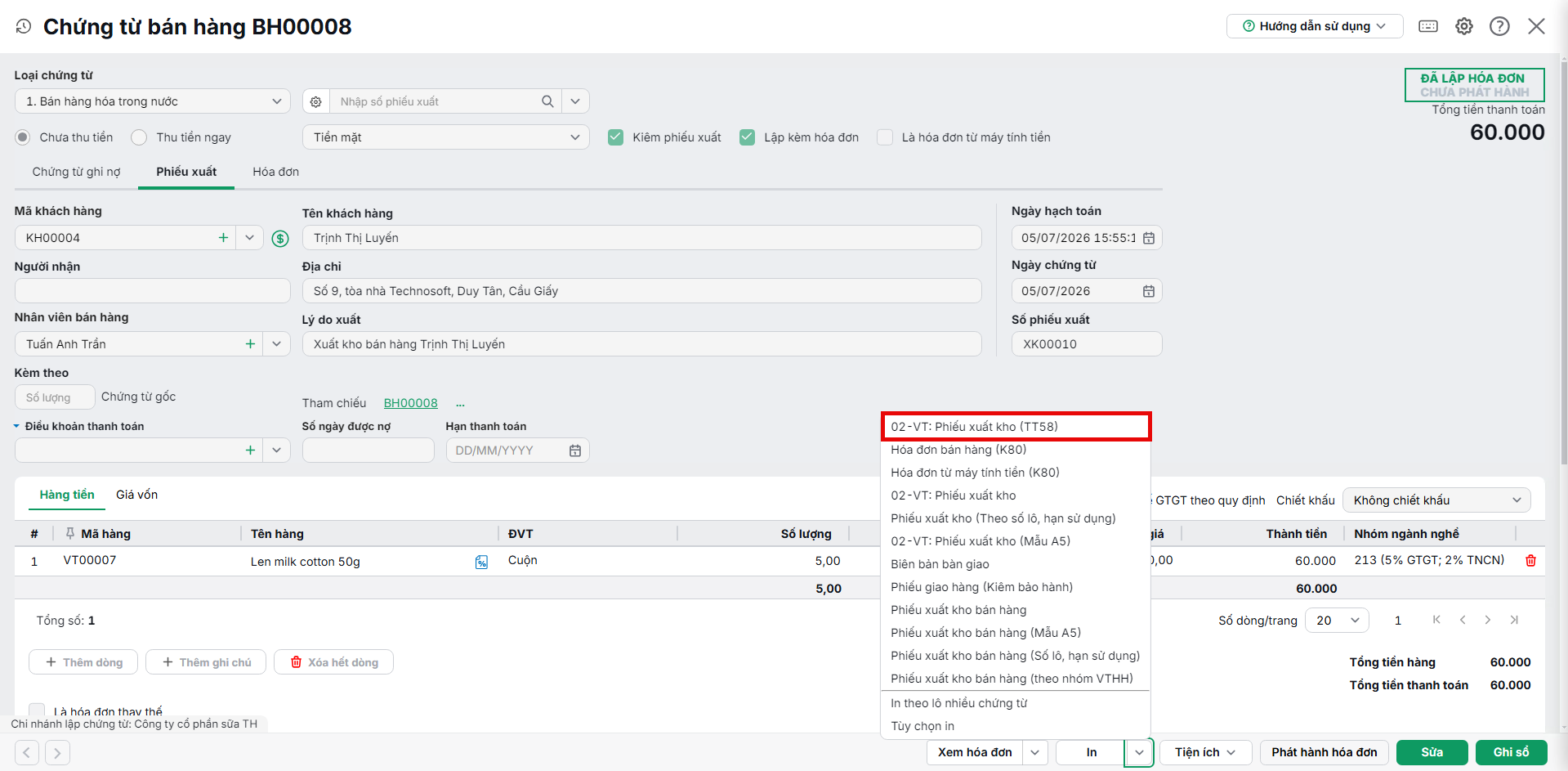Add new customer with plus icon
The image size is (1568, 771).
point(223,238)
